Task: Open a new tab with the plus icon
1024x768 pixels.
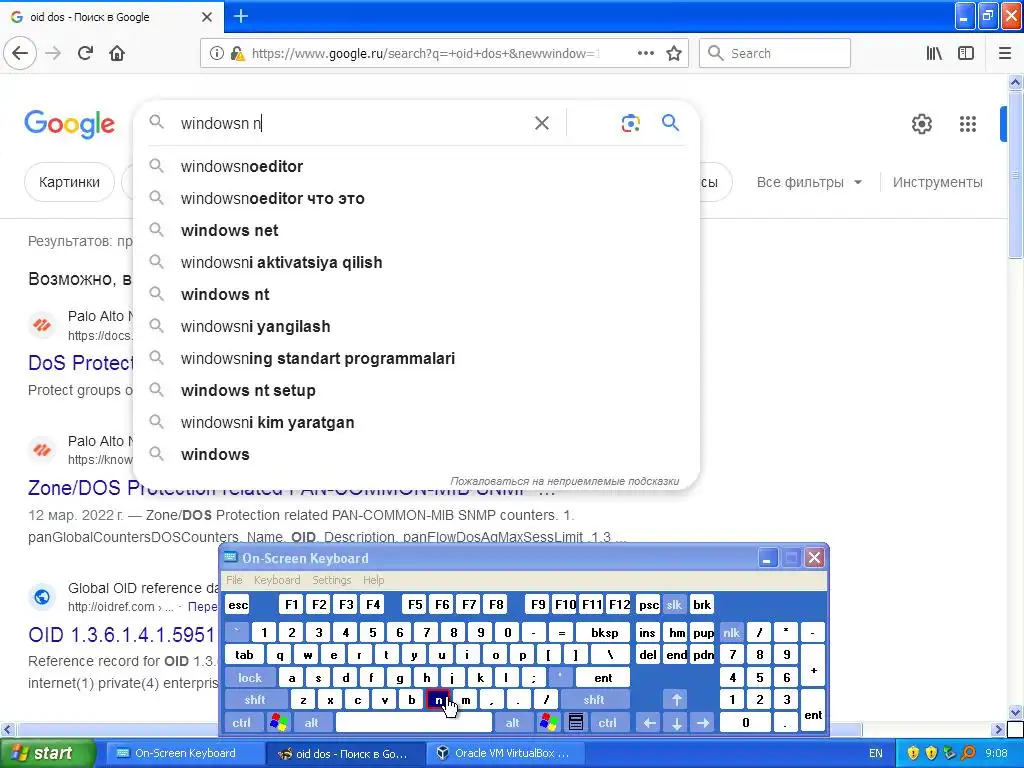Action: (241, 16)
